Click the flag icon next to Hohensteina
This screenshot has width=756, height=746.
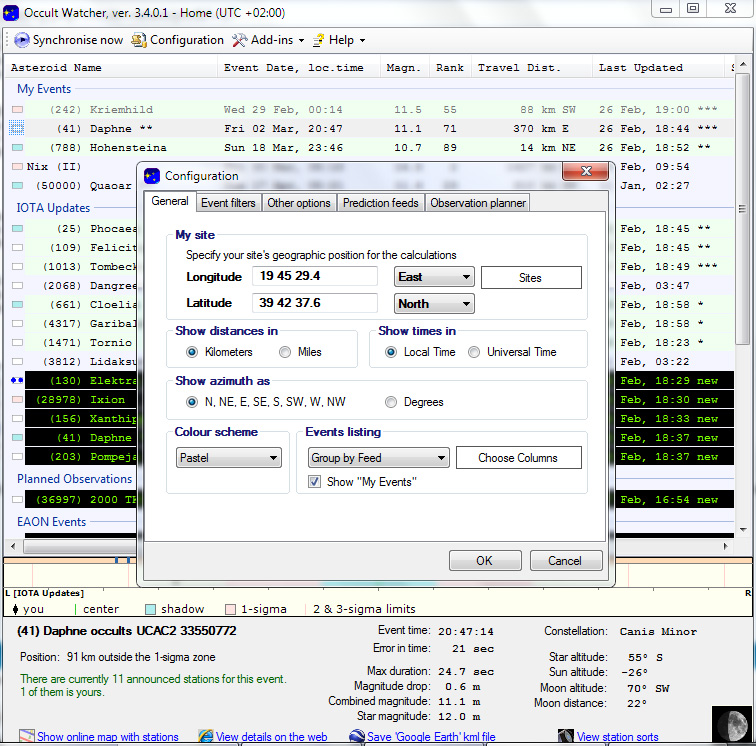pyautogui.click(x=17, y=148)
